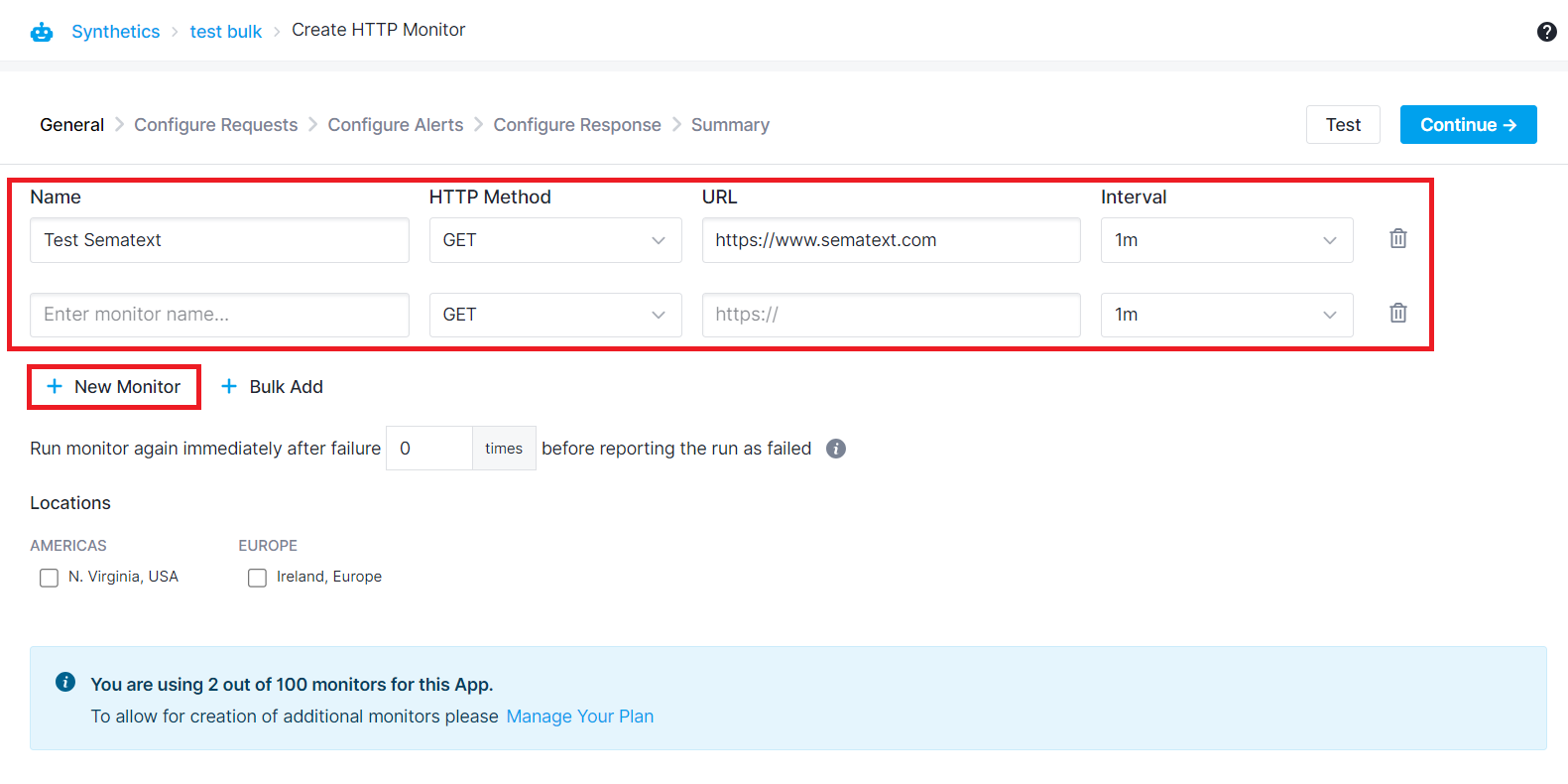Go to Configure Response step
Image resolution: width=1568 pixels, height=784 pixels.
point(577,125)
